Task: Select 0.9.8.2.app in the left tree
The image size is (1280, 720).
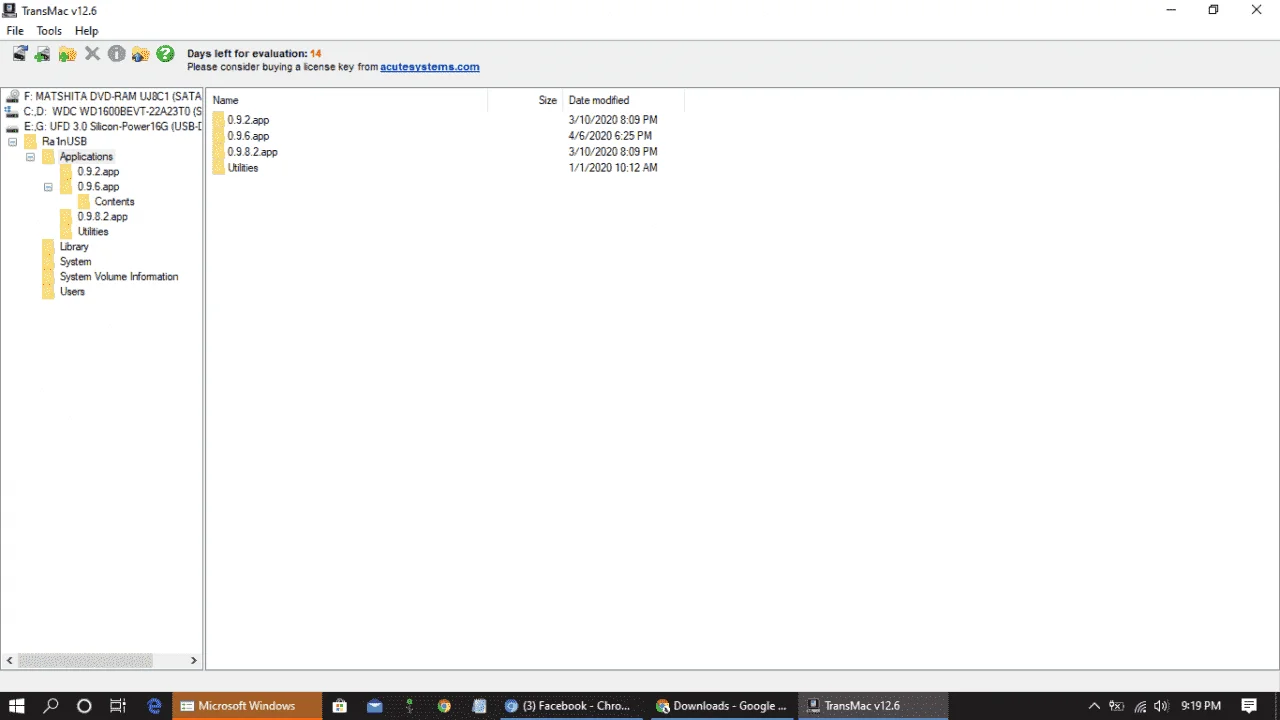Action: [x=102, y=216]
